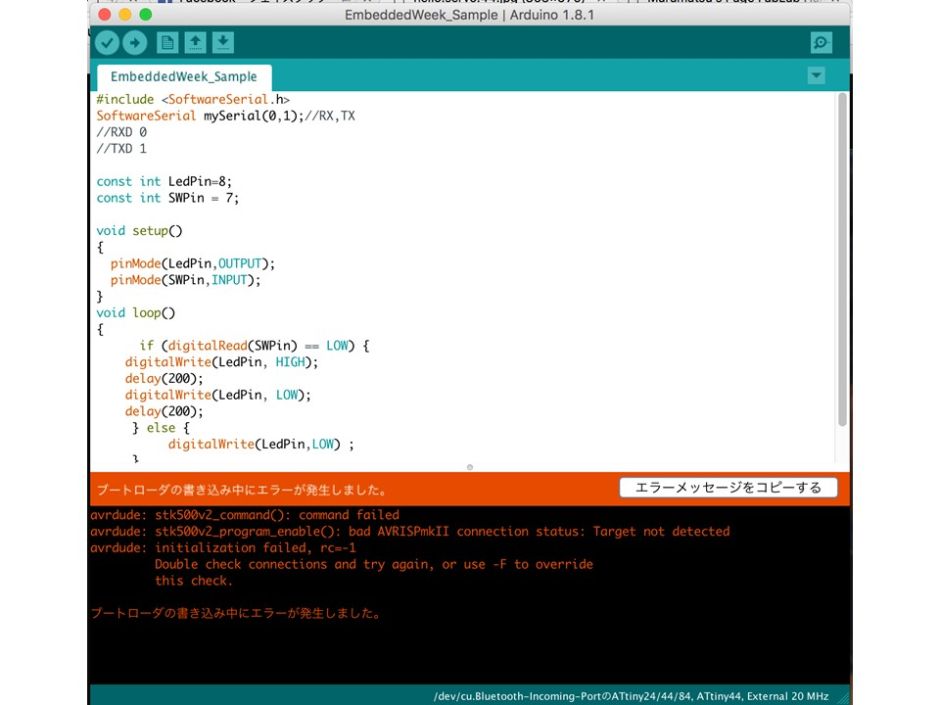Image resolution: width=940 pixels, height=705 pixels.
Task: Open a sketch with the Open icon
Action: click(x=195, y=43)
